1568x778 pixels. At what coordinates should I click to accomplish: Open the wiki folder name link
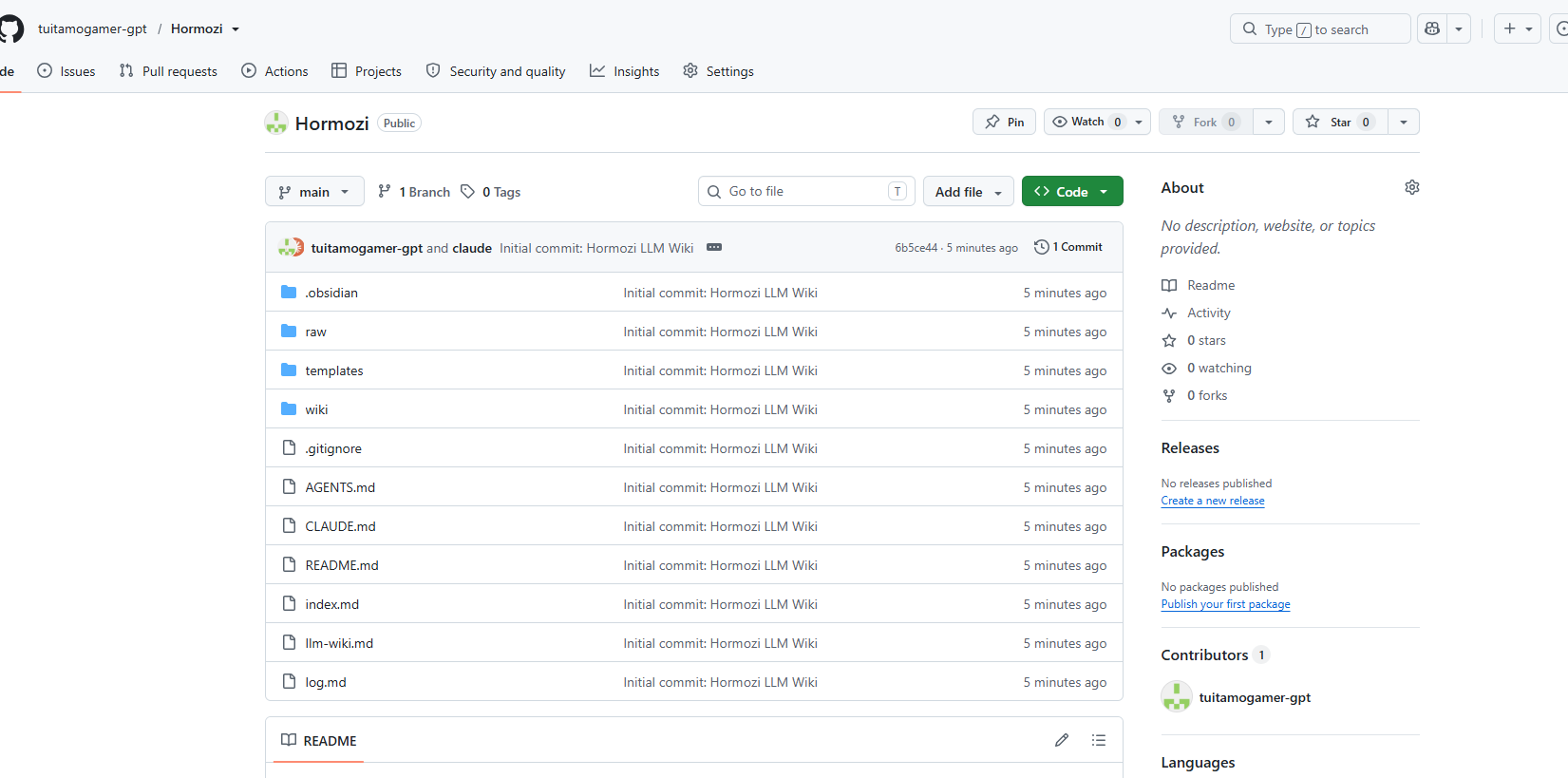316,409
